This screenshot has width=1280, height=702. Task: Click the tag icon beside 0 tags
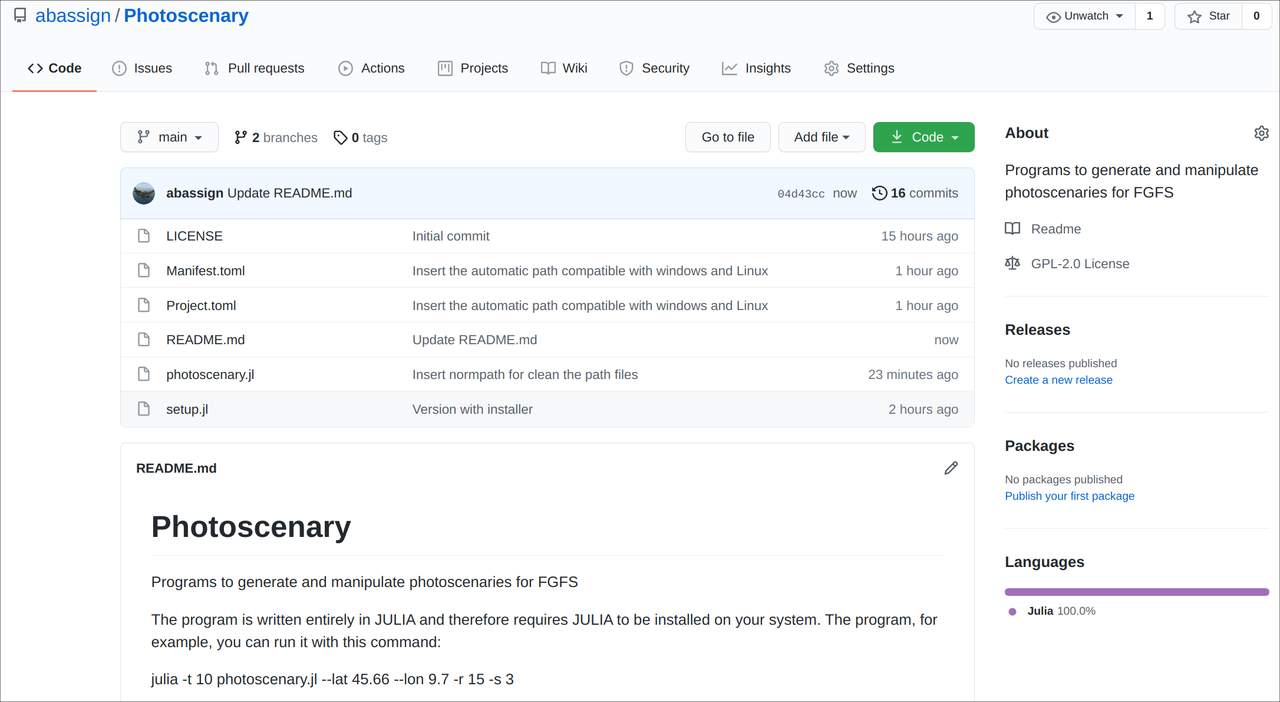click(340, 138)
